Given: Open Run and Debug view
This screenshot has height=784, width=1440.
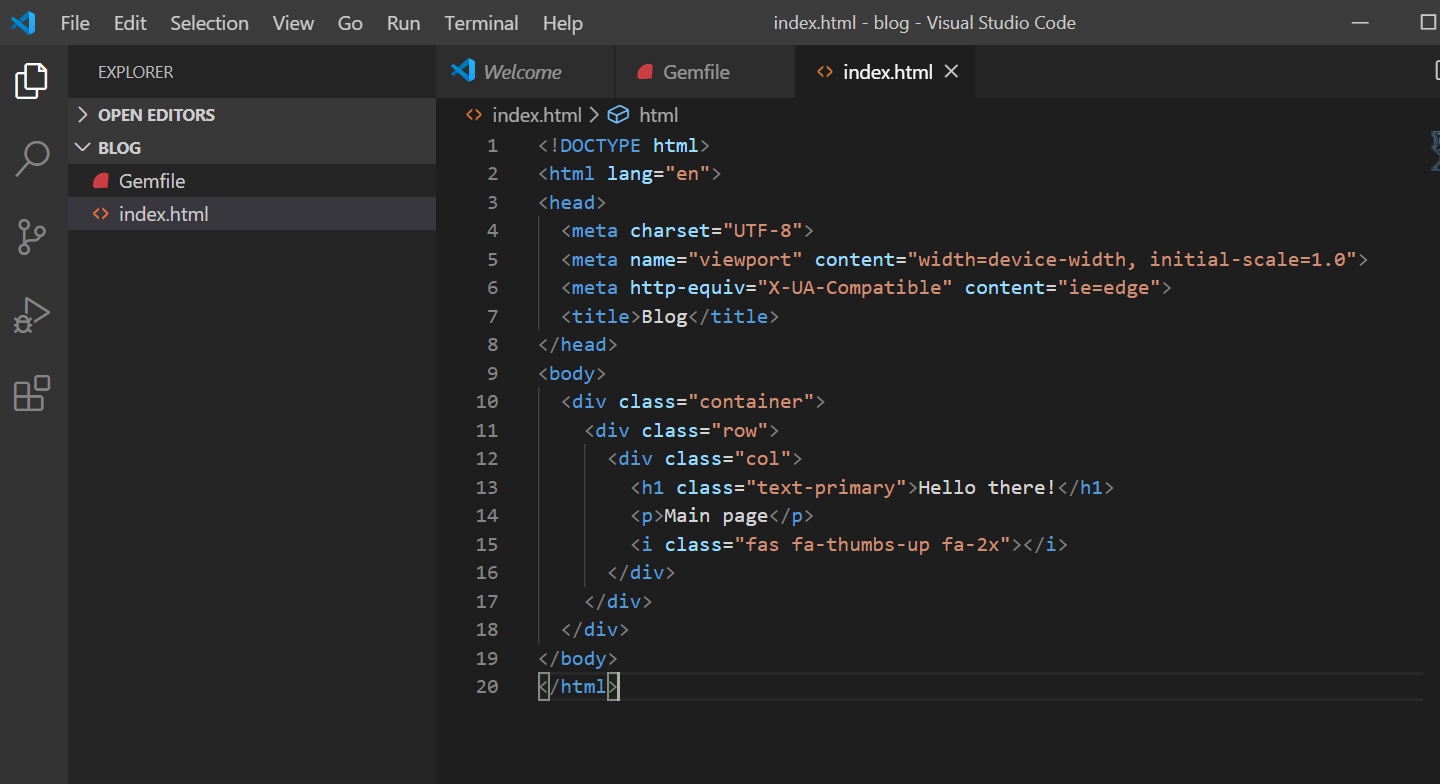Looking at the screenshot, I should pyautogui.click(x=32, y=316).
